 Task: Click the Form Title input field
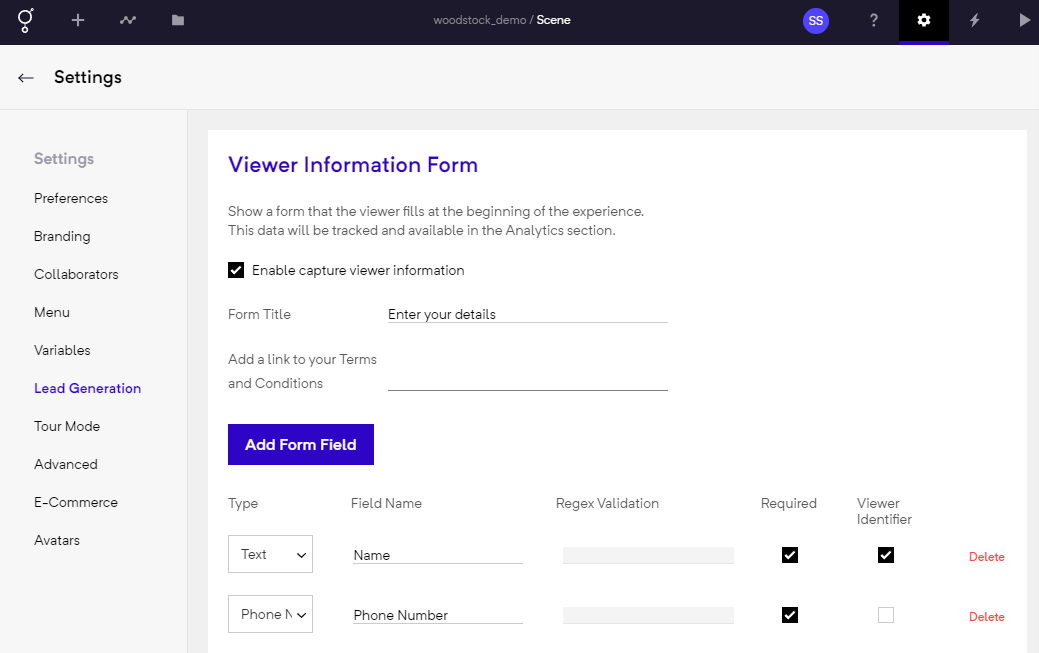click(x=527, y=314)
